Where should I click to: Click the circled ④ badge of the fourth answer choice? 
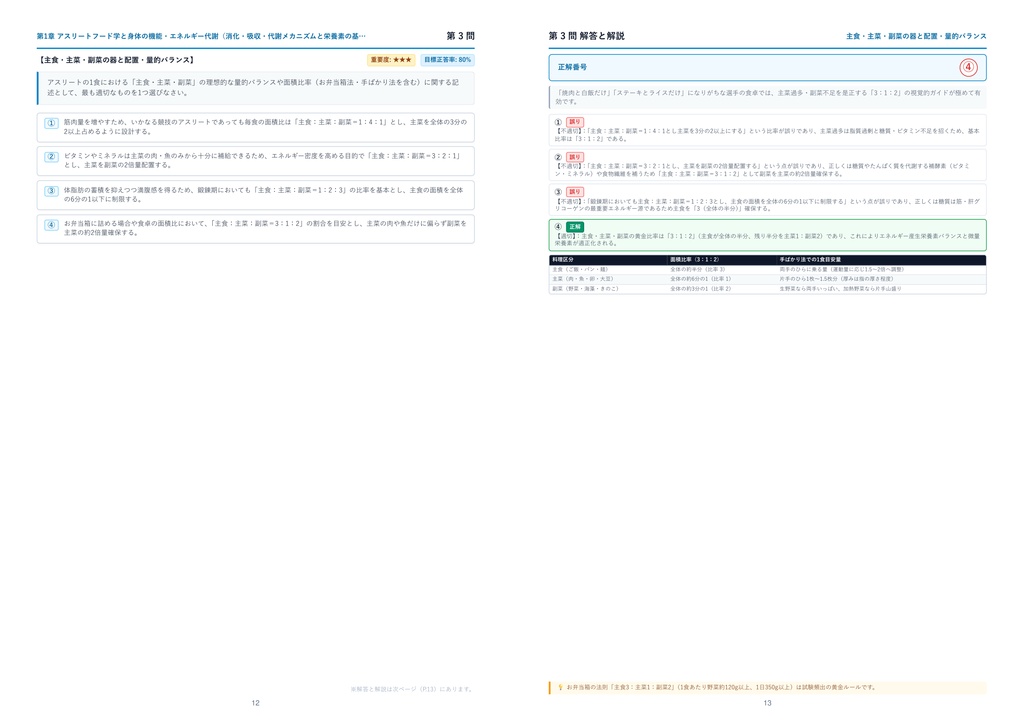[x=52, y=225]
